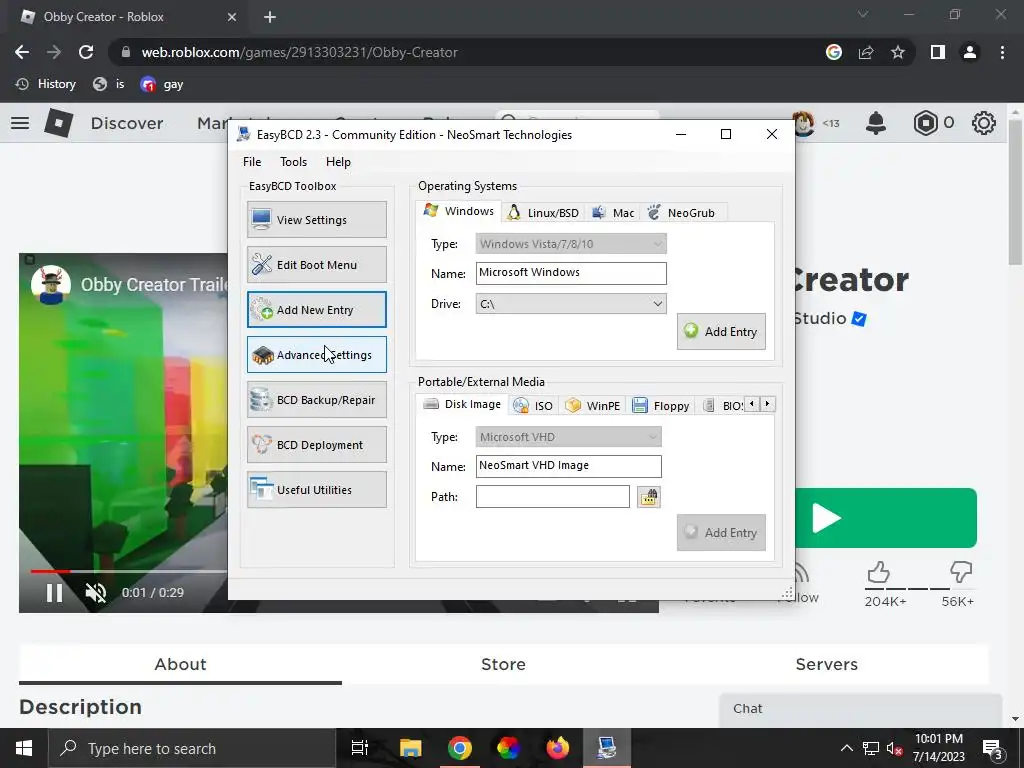
Task: Reload the Chrome page
Action: (86, 52)
